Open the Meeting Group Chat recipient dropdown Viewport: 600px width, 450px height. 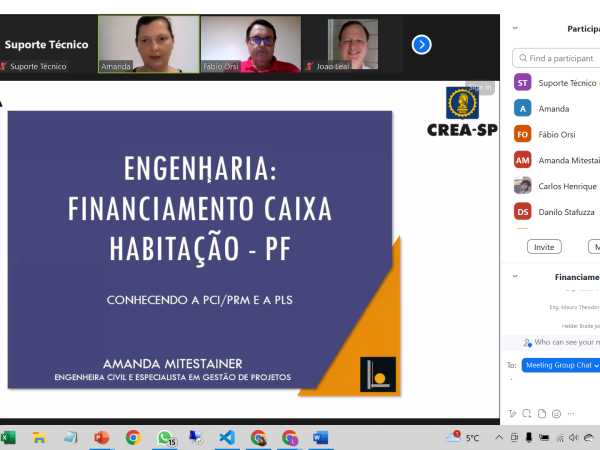[x=561, y=365]
